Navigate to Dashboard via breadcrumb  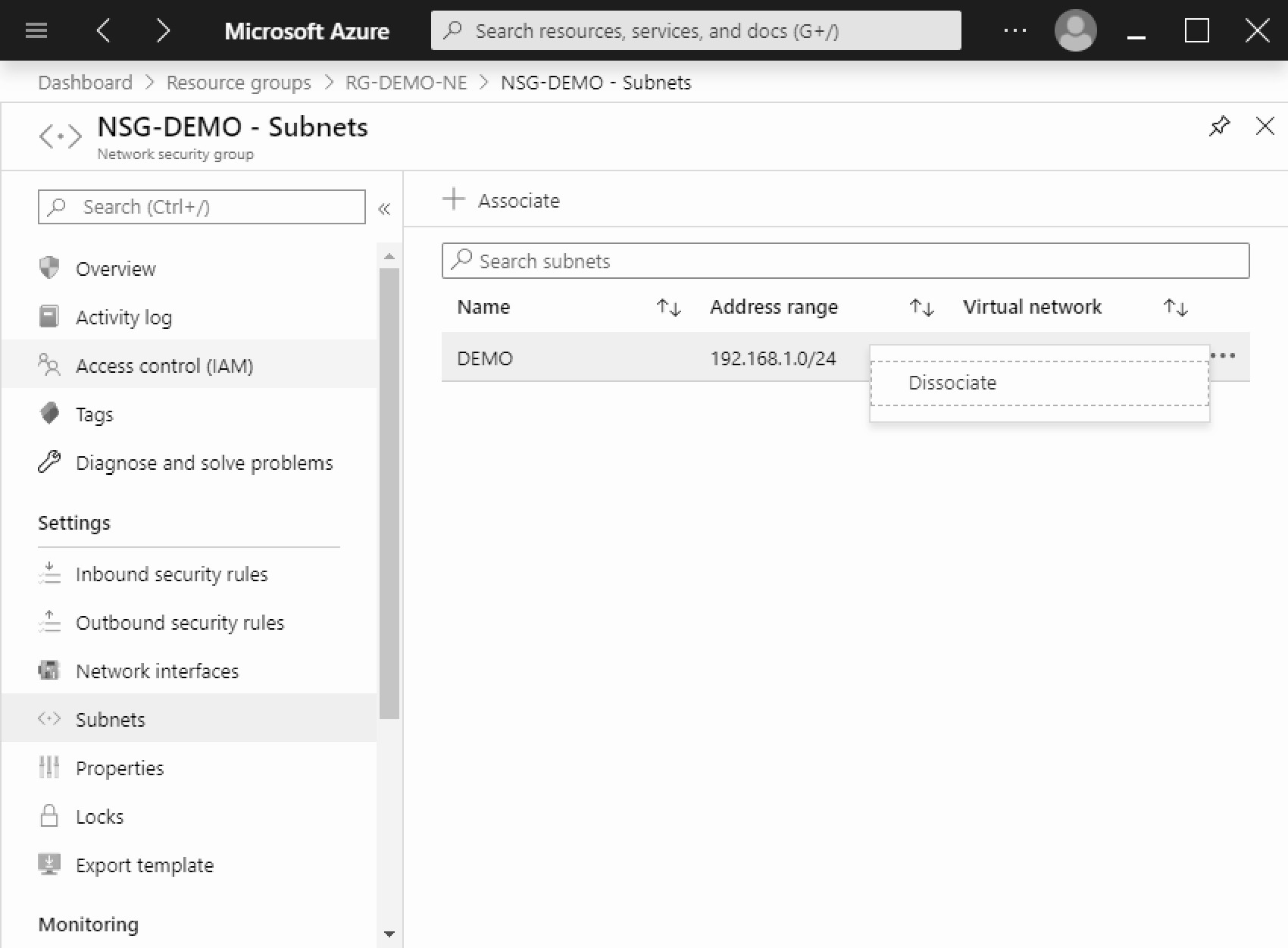click(85, 82)
